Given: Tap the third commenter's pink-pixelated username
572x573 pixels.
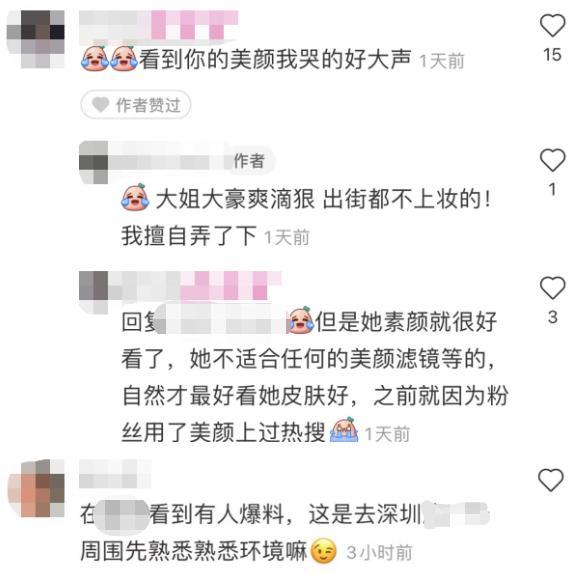Looking at the screenshot, I should (181, 286).
